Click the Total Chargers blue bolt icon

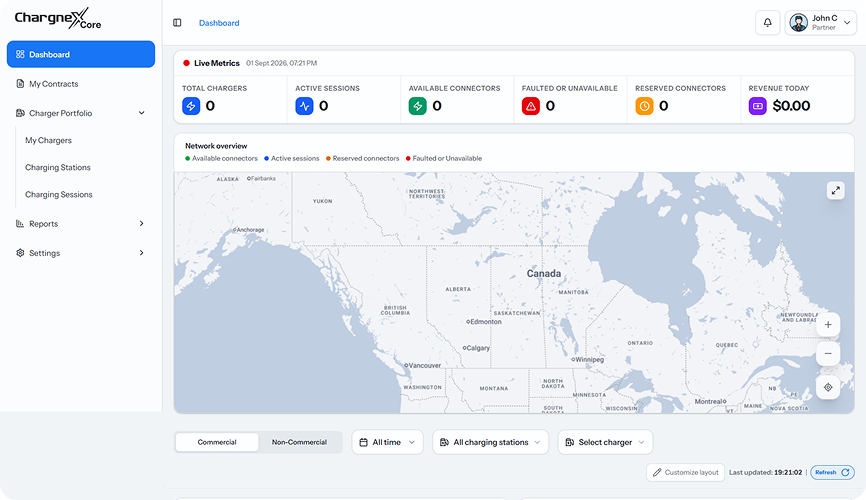tap(191, 106)
